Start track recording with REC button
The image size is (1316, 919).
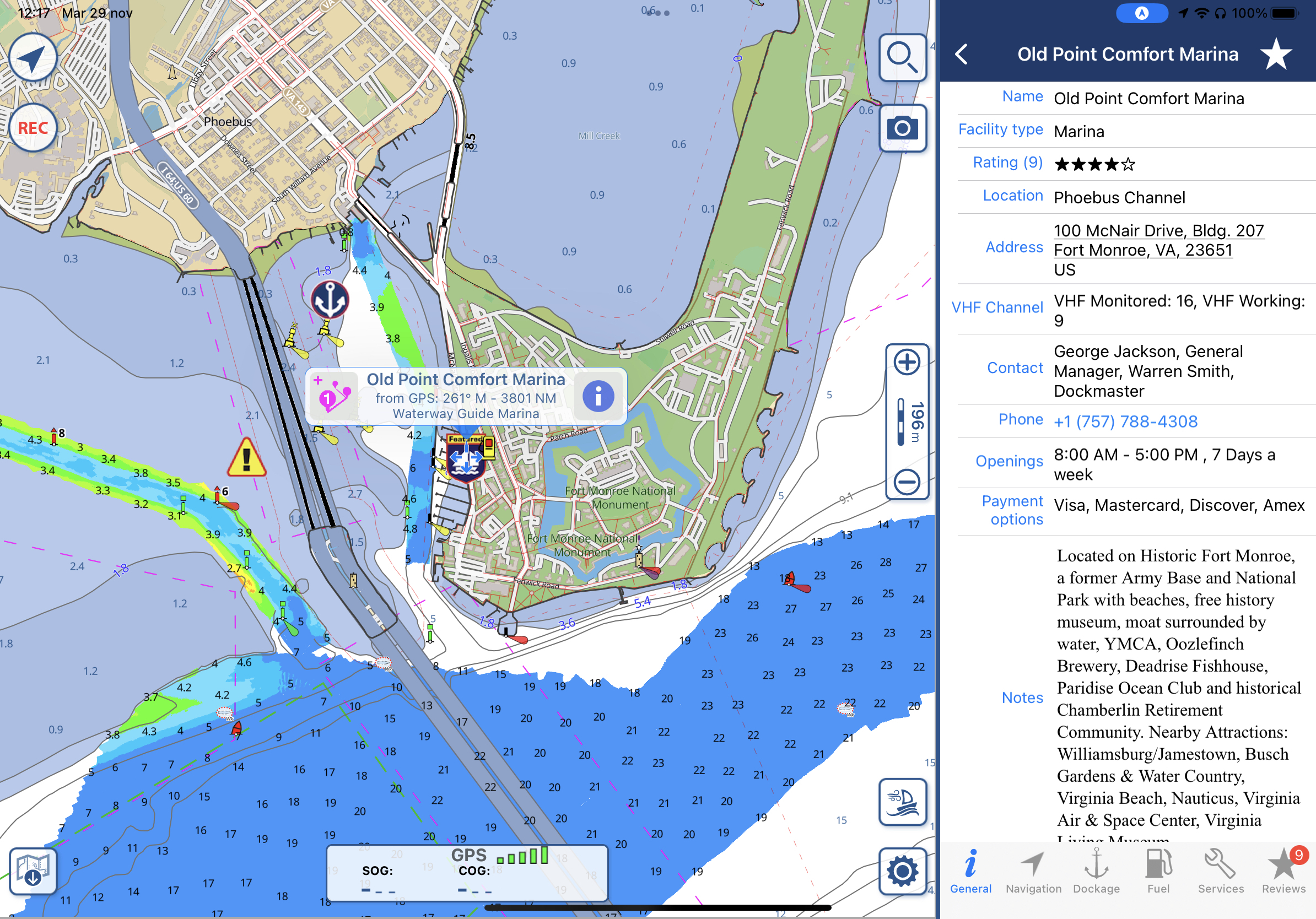pos(33,128)
